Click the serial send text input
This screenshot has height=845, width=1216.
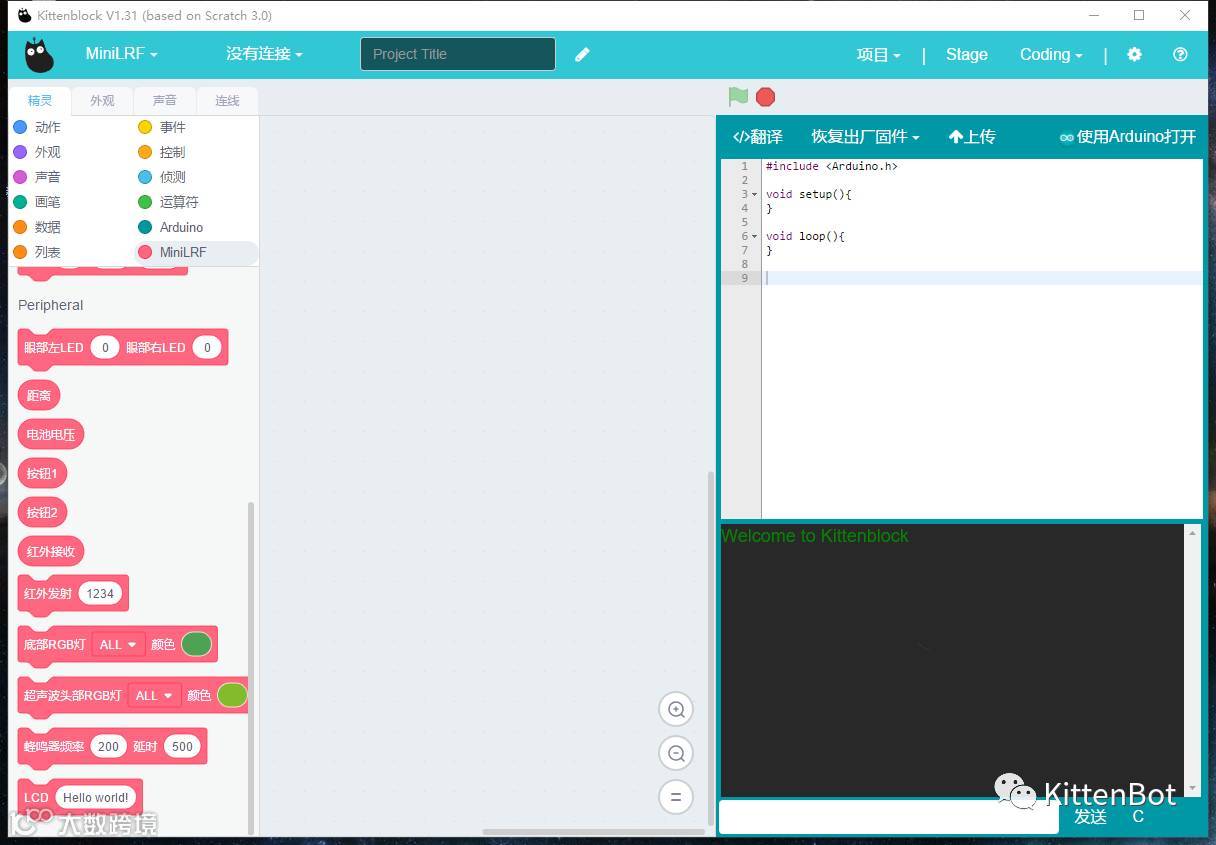tap(888, 817)
